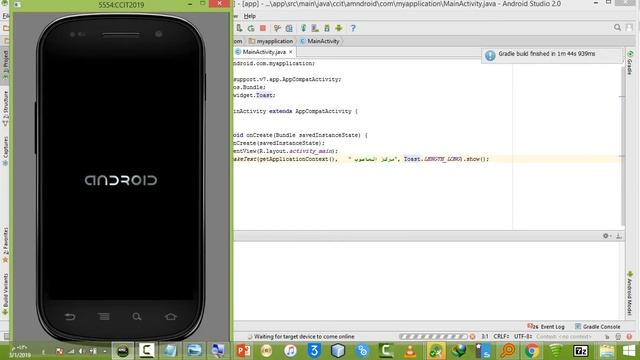
Task: Click the Android Studio taskbar icon
Action: pos(436,351)
